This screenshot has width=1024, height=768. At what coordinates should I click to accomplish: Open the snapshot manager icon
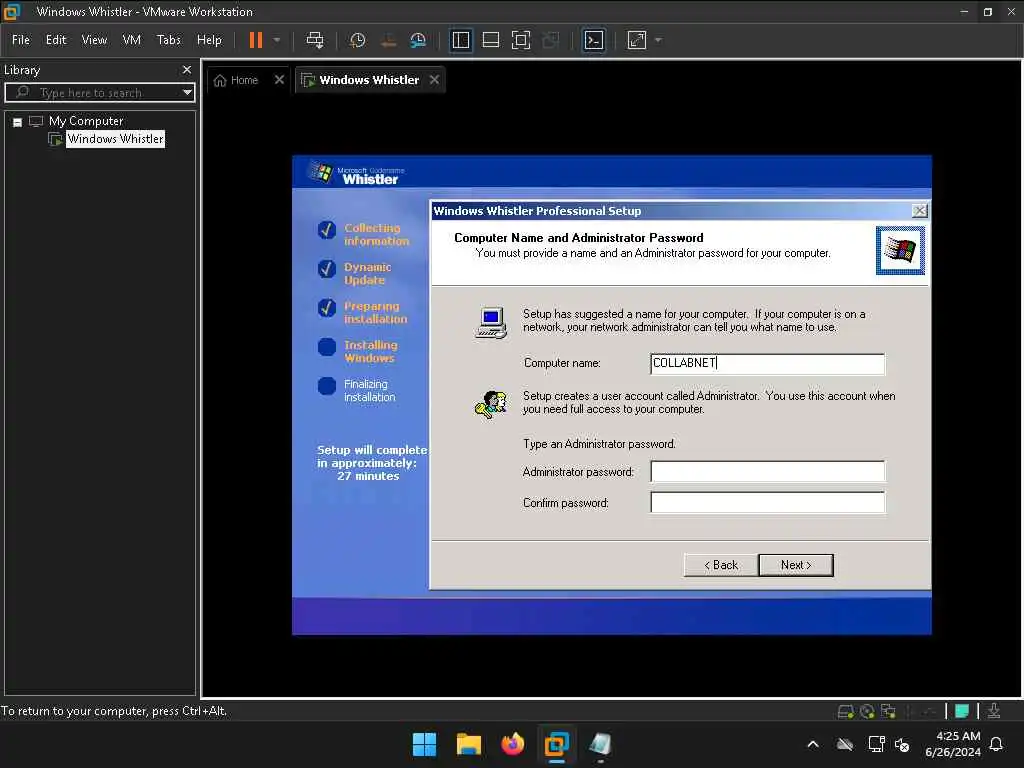(418, 40)
